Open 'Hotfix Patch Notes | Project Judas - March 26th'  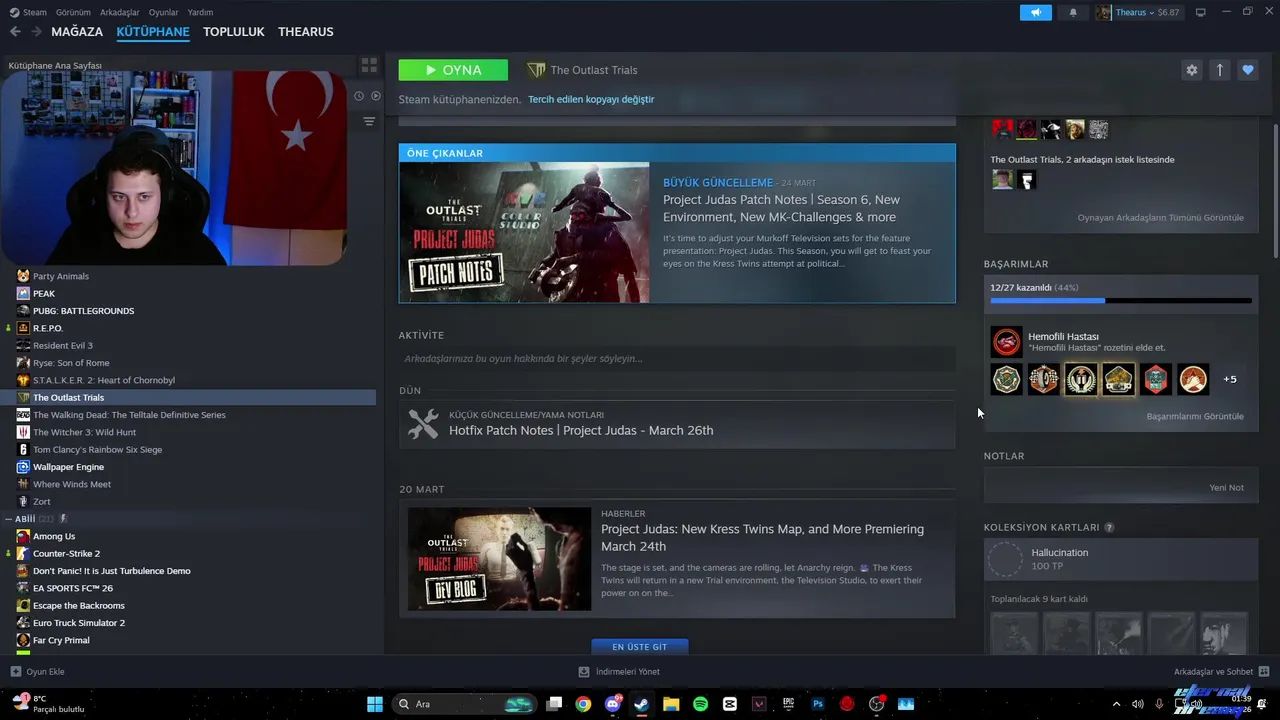point(581,430)
